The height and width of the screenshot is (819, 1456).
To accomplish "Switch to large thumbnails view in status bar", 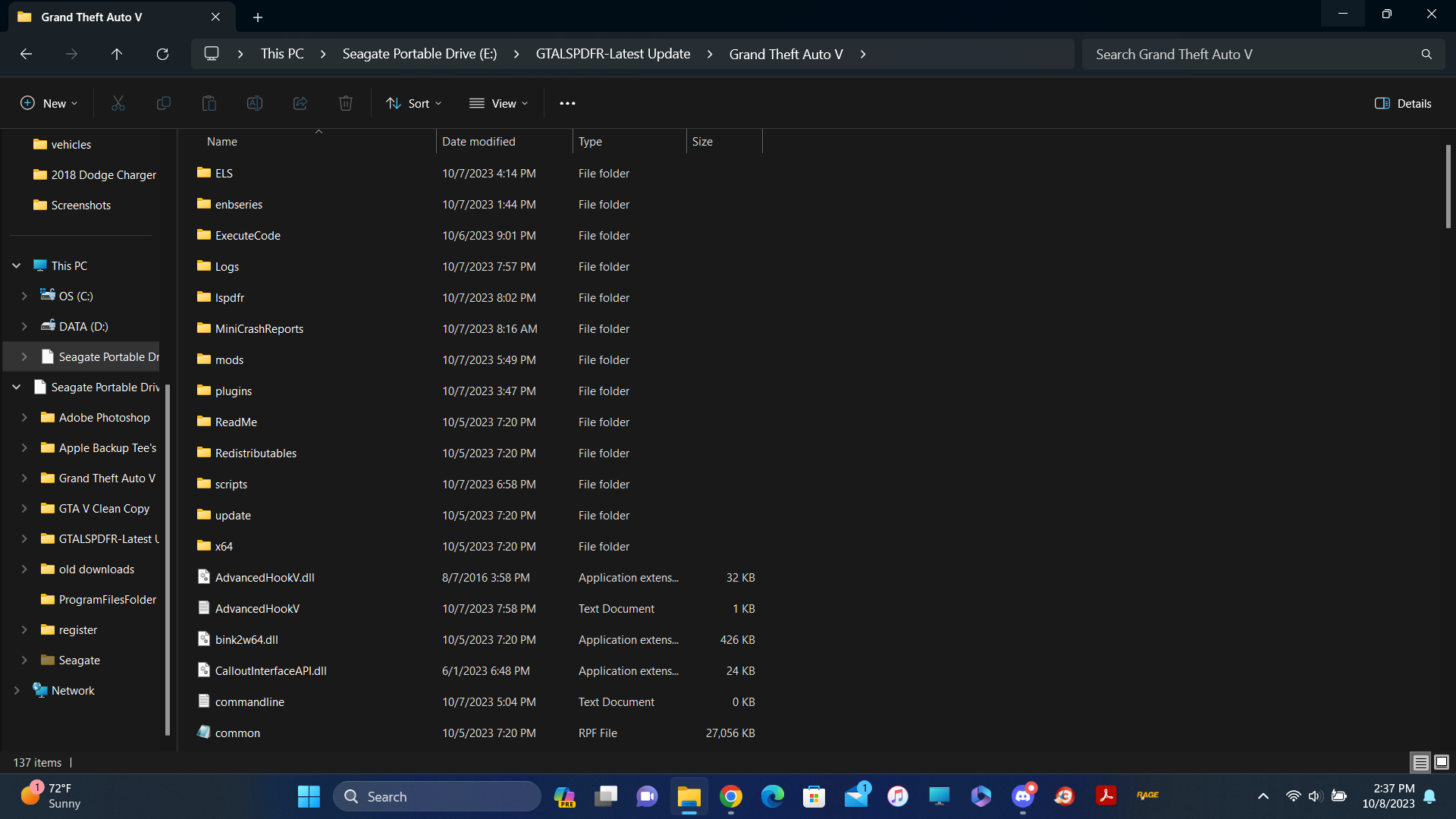I will tap(1442, 762).
